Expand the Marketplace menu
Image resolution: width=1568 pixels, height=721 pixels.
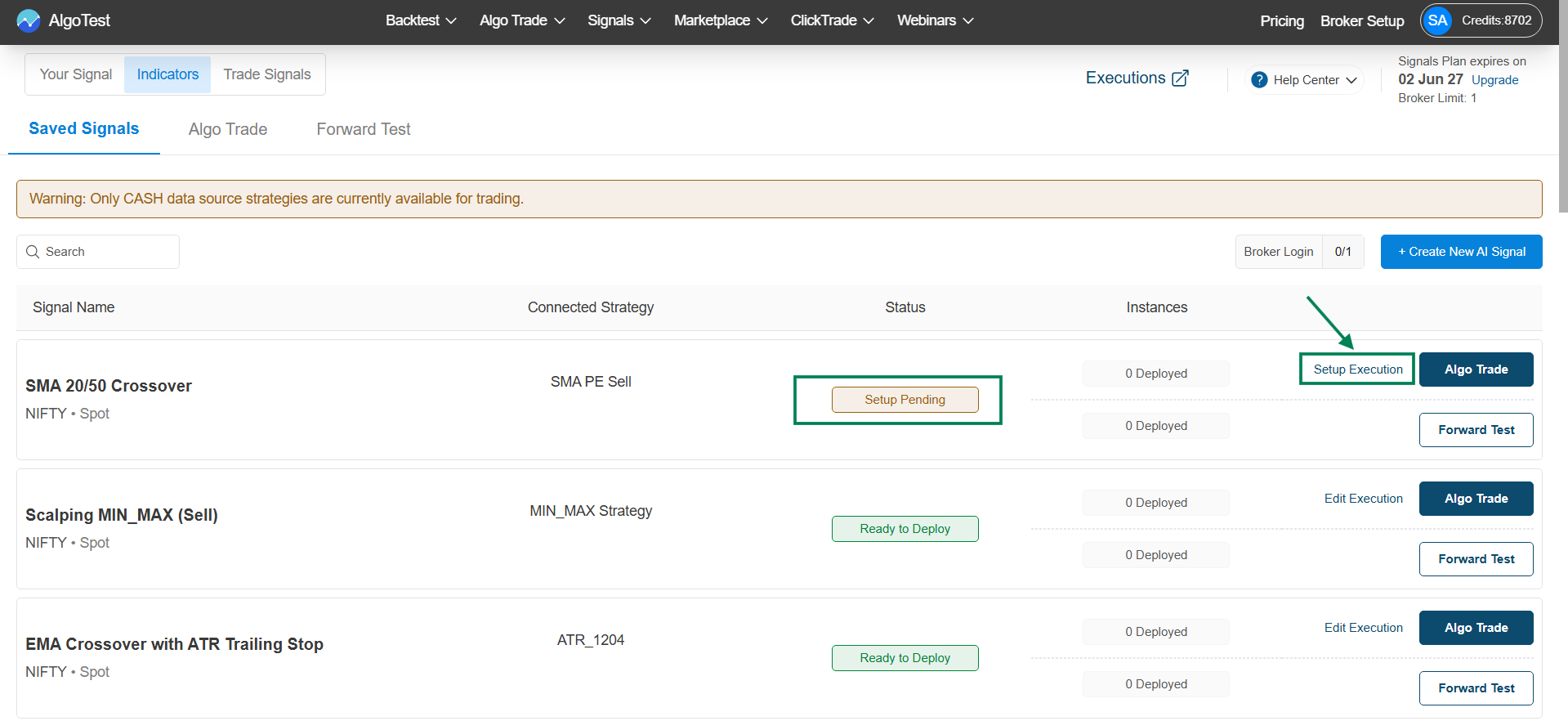click(x=720, y=20)
